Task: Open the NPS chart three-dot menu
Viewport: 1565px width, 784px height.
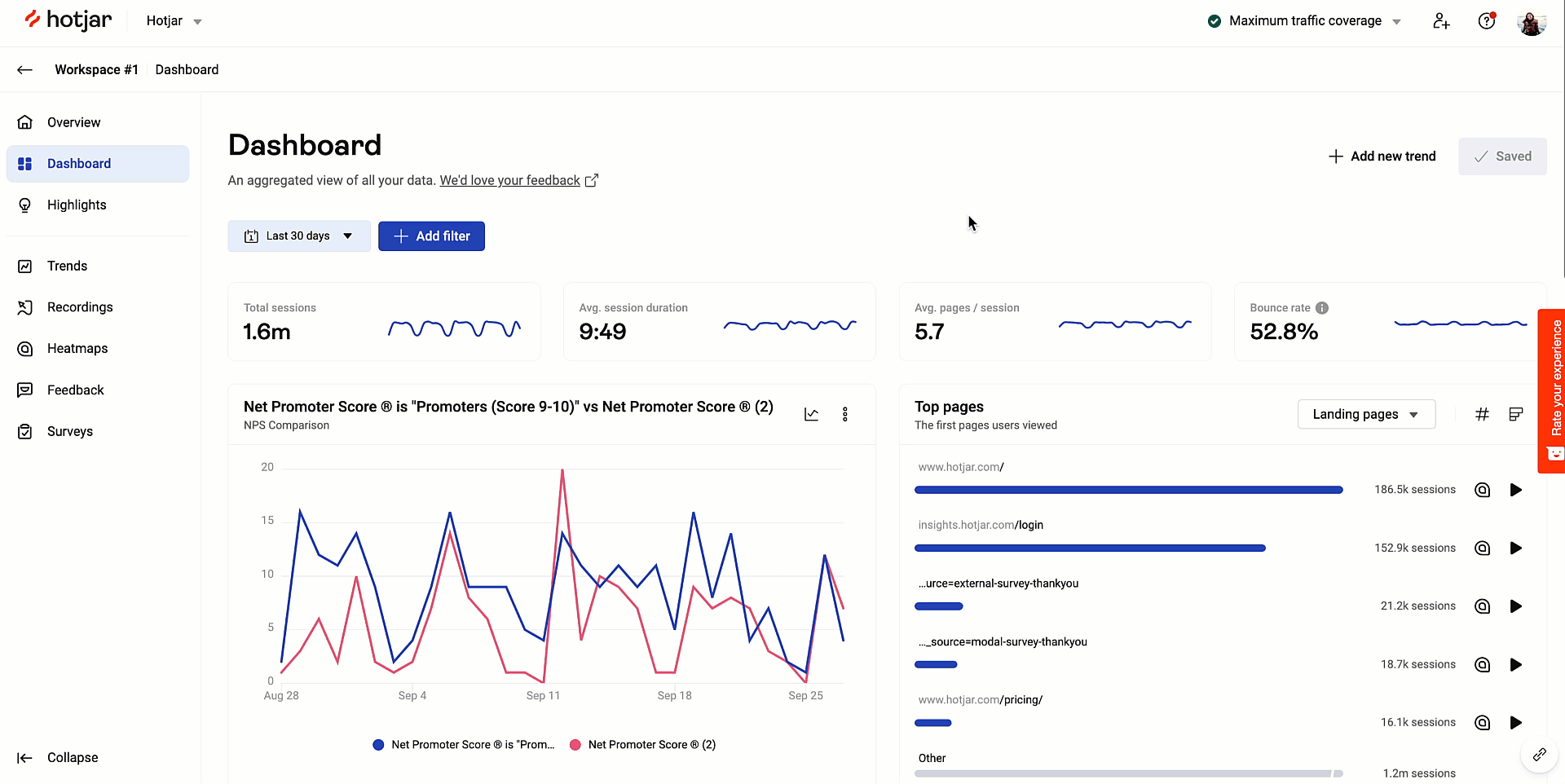Action: click(x=845, y=414)
